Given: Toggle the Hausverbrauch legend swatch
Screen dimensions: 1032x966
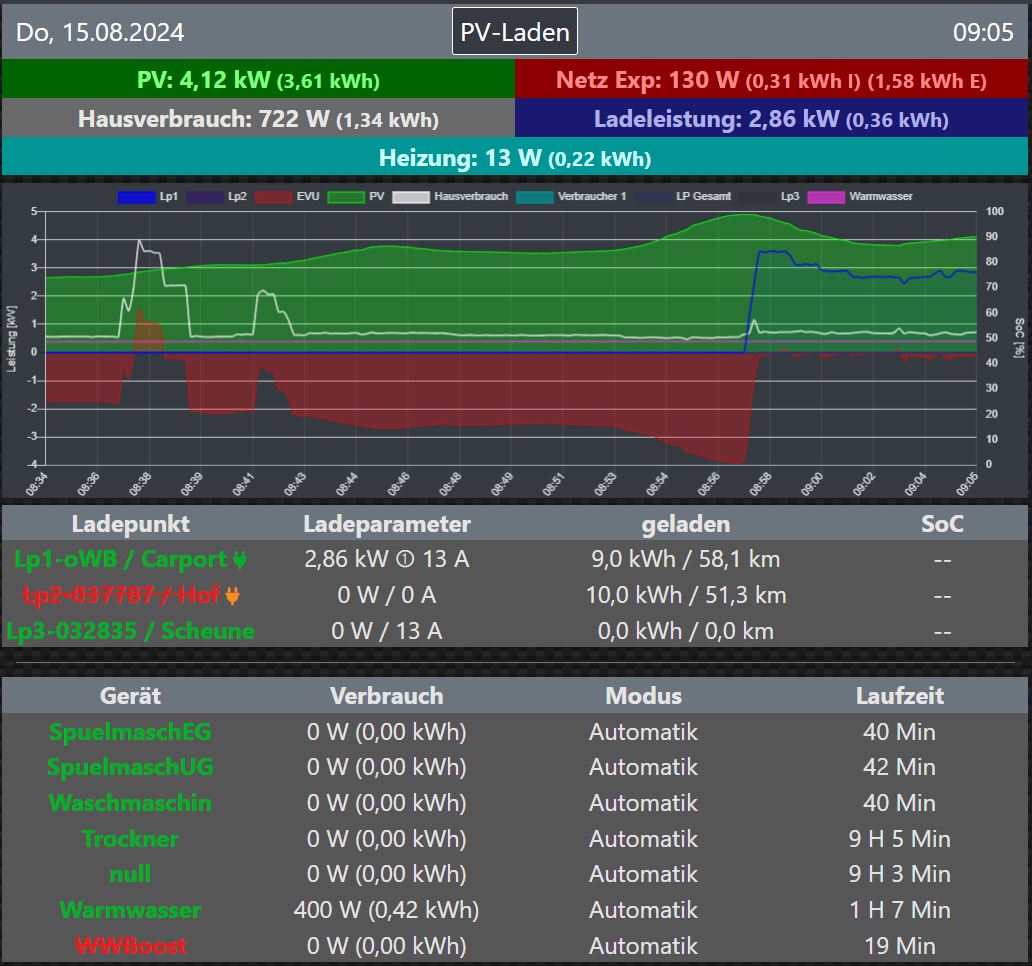Looking at the screenshot, I should pyautogui.click(x=411, y=197).
